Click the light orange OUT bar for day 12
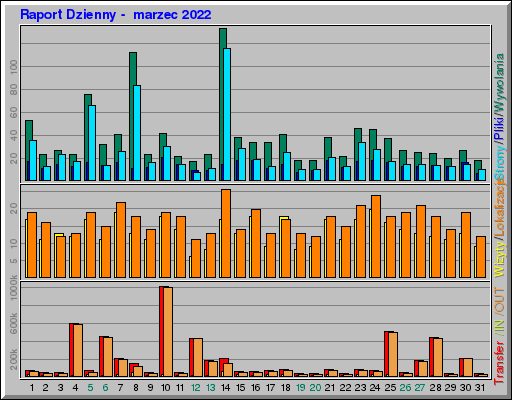 coord(198,358)
